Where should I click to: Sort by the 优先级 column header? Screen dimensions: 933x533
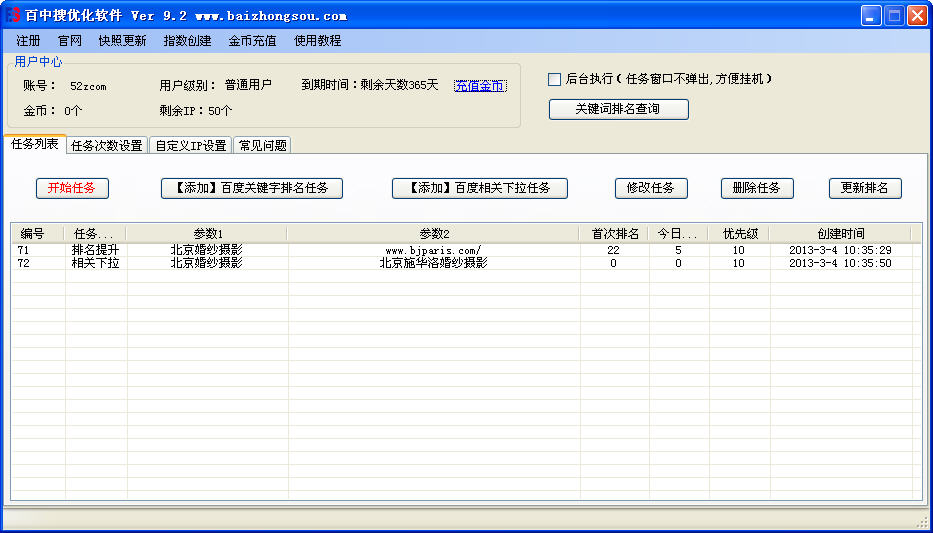(738, 233)
